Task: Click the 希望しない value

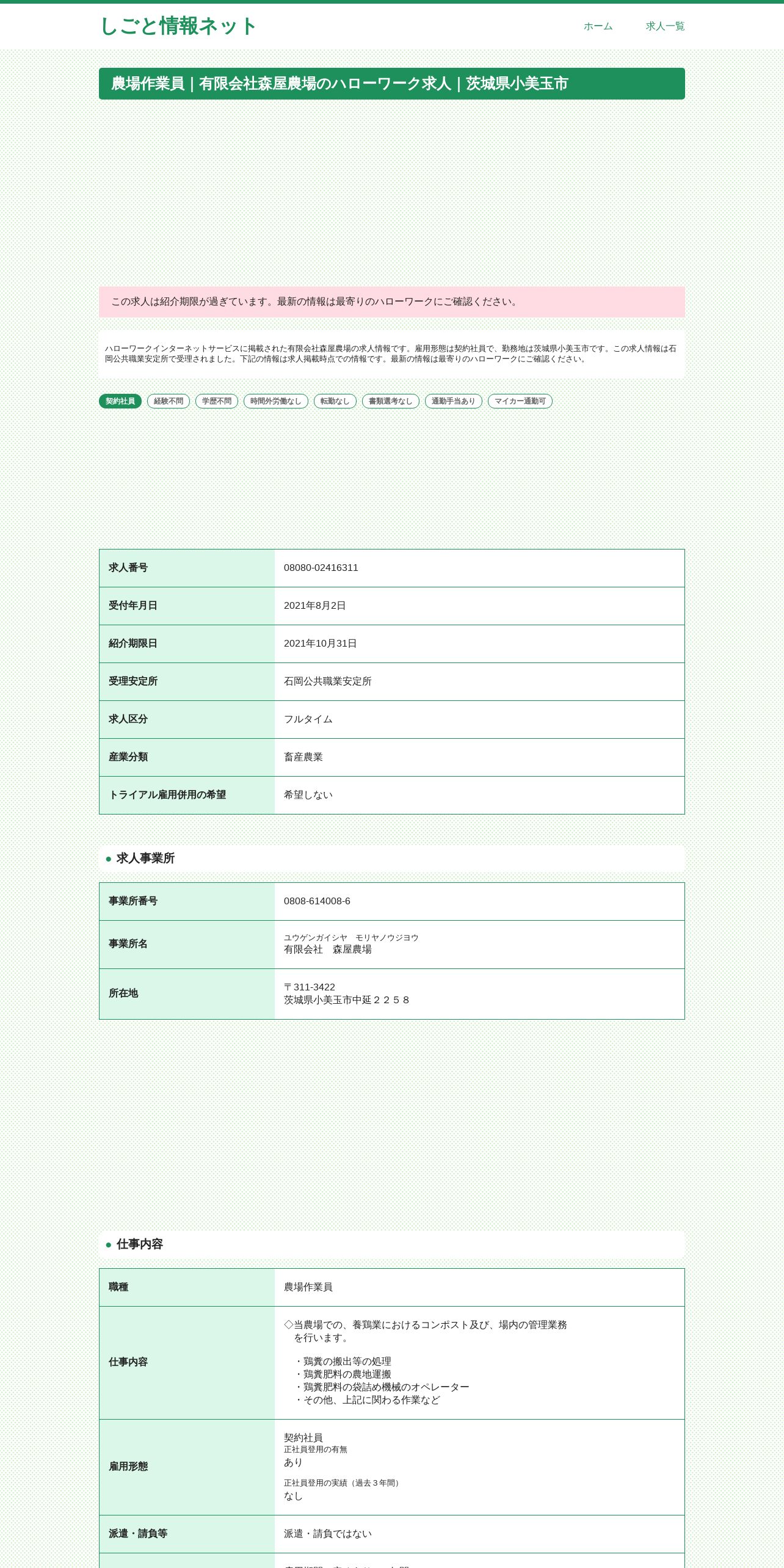Action: click(x=308, y=795)
